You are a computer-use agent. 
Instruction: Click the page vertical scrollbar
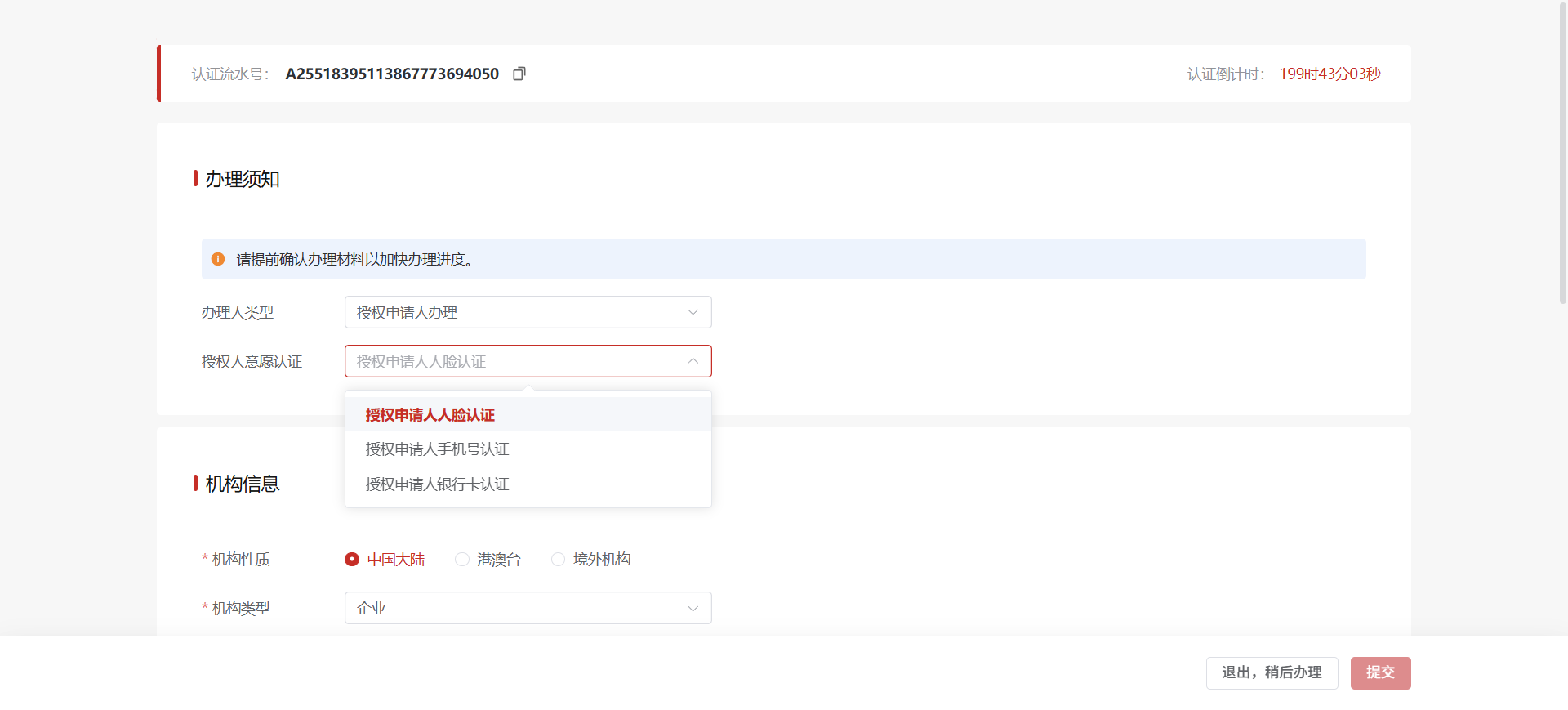tap(1562, 155)
